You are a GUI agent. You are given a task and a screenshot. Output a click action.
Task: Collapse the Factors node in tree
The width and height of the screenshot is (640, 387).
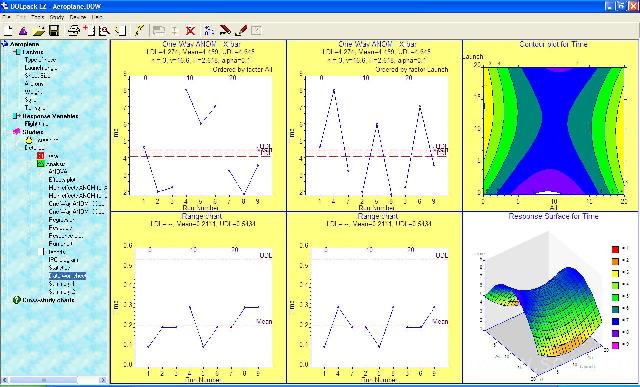point(16,52)
